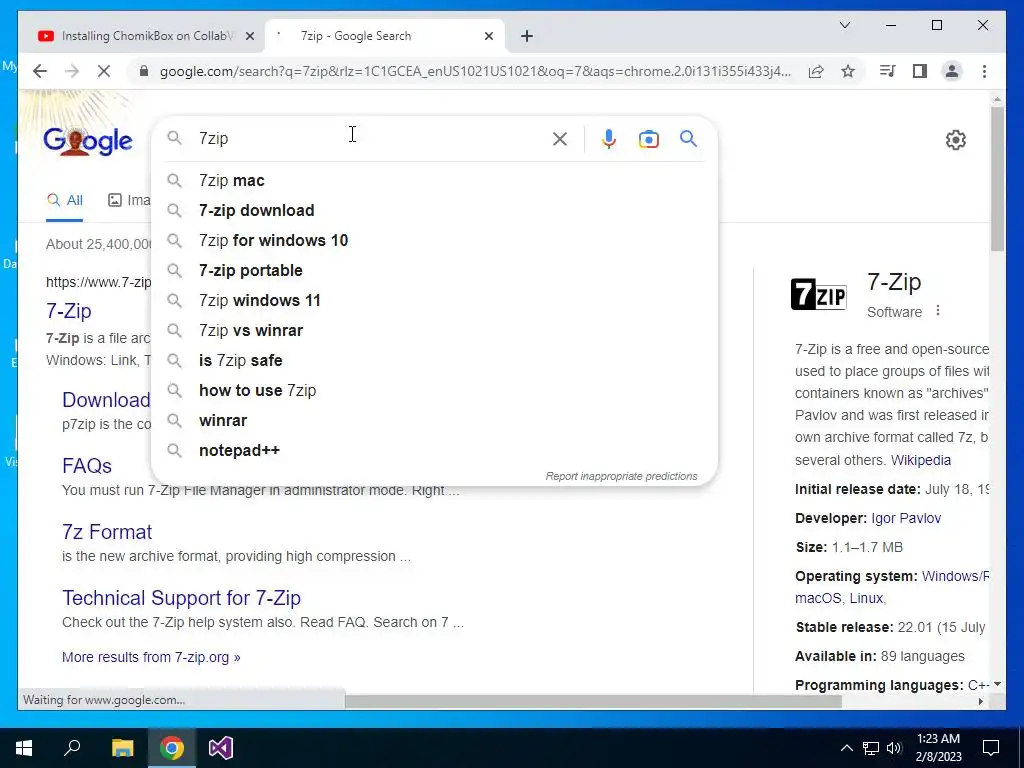Image resolution: width=1024 pixels, height=768 pixels.
Task: Select the 7zip Google Search tab
Action: 384,36
